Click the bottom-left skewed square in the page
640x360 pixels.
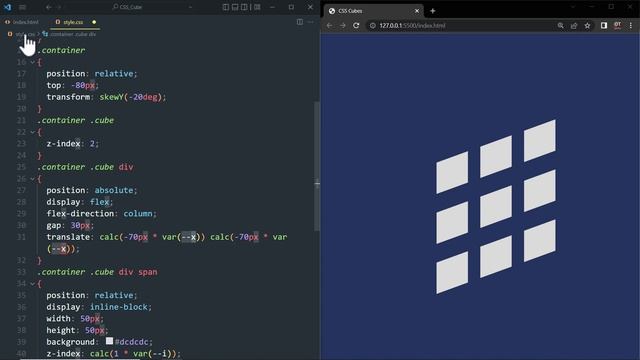click(452, 273)
